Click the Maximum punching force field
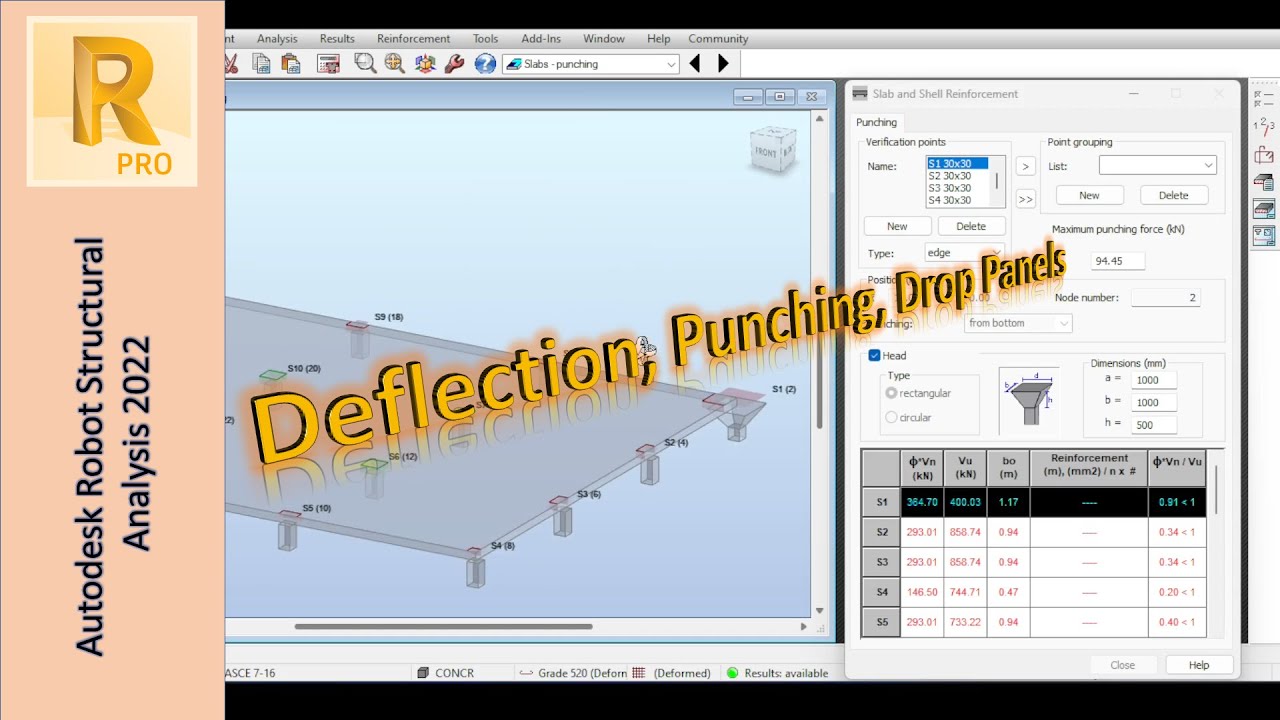 [x=1117, y=261]
